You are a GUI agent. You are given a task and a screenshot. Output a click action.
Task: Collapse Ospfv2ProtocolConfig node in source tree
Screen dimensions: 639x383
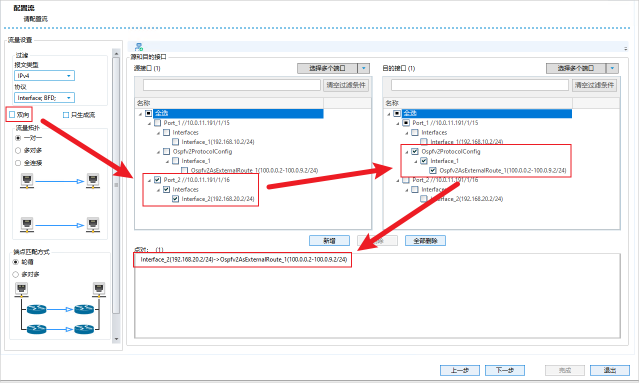(x=158, y=152)
